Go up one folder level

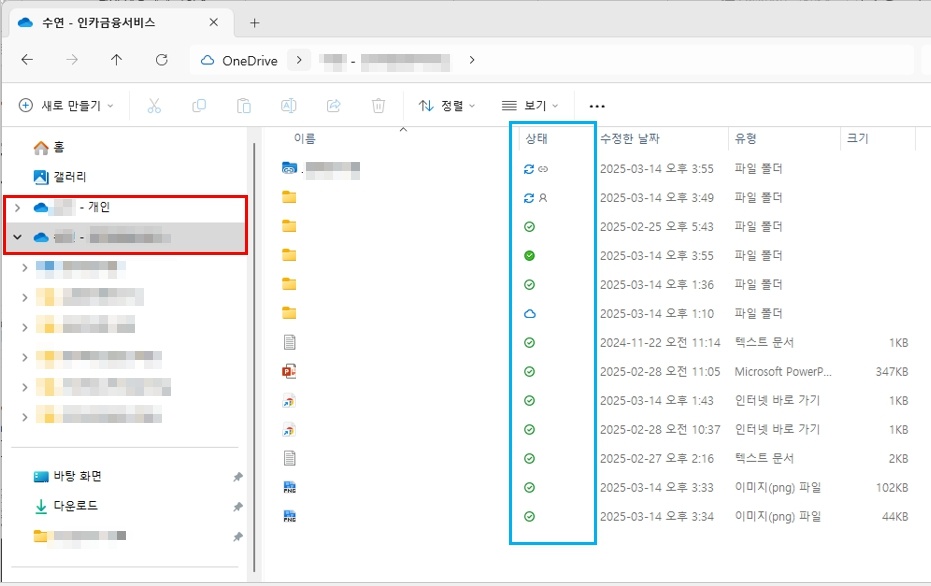tap(116, 60)
